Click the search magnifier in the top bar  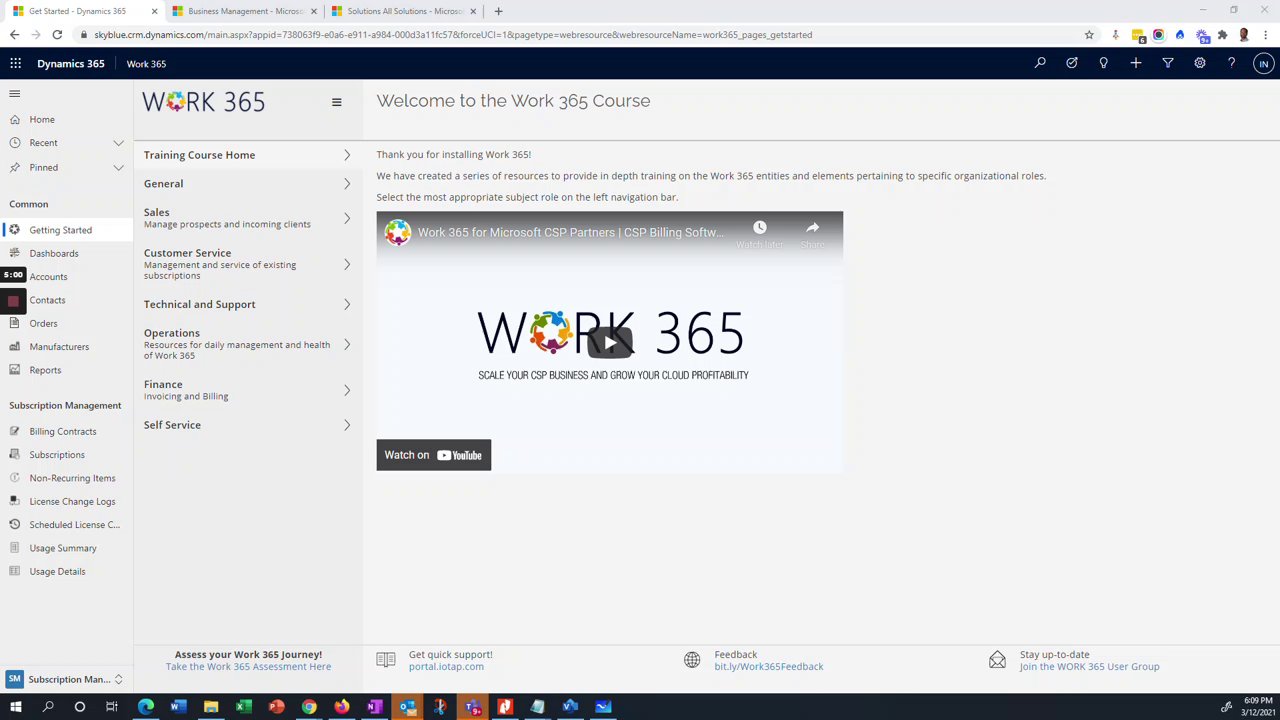1040,63
